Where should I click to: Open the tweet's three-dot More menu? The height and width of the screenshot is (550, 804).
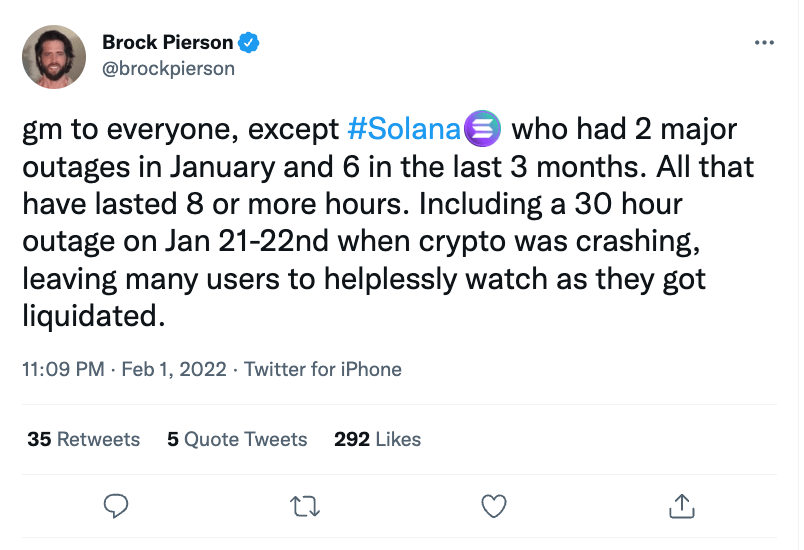763,44
